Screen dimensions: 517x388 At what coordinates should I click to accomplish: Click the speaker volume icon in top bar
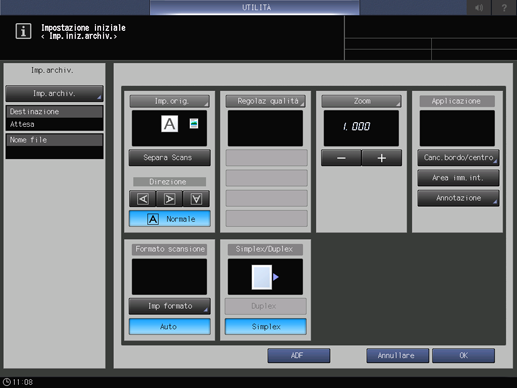[x=479, y=7]
